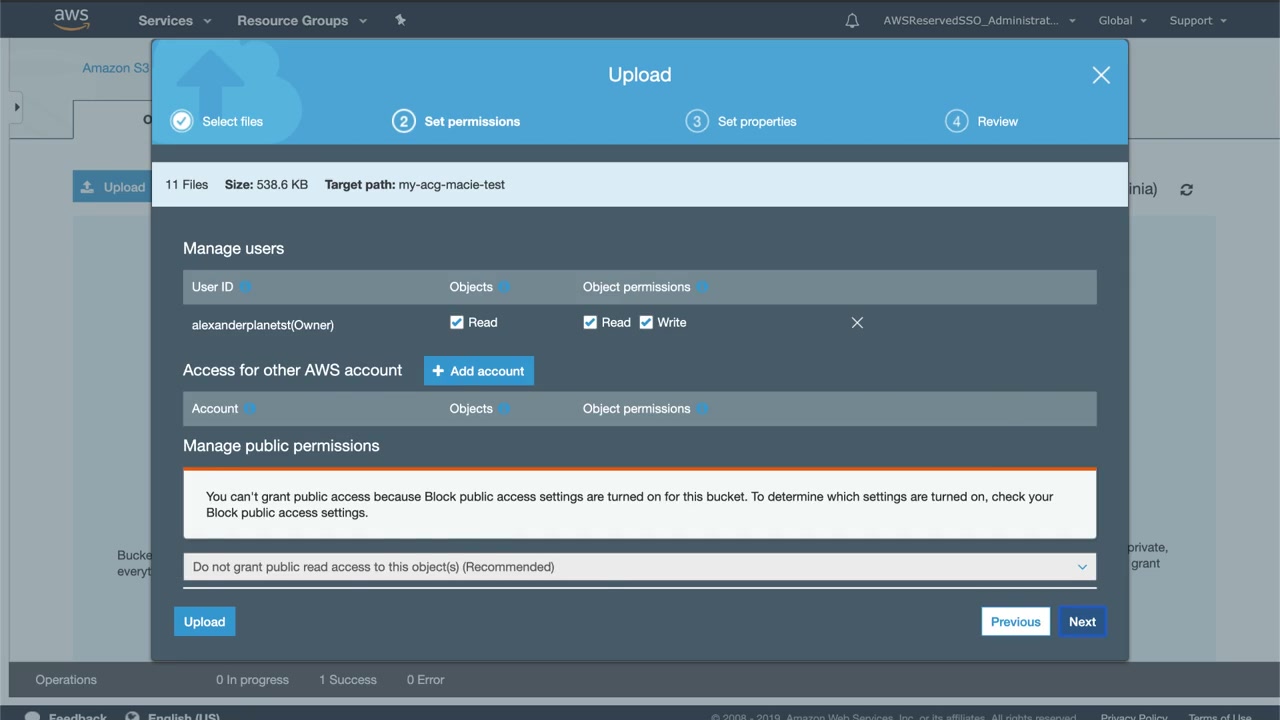Click the Upload button in the dialog
This screenshot has width=1280, height=720.
(x=205, y=621)
